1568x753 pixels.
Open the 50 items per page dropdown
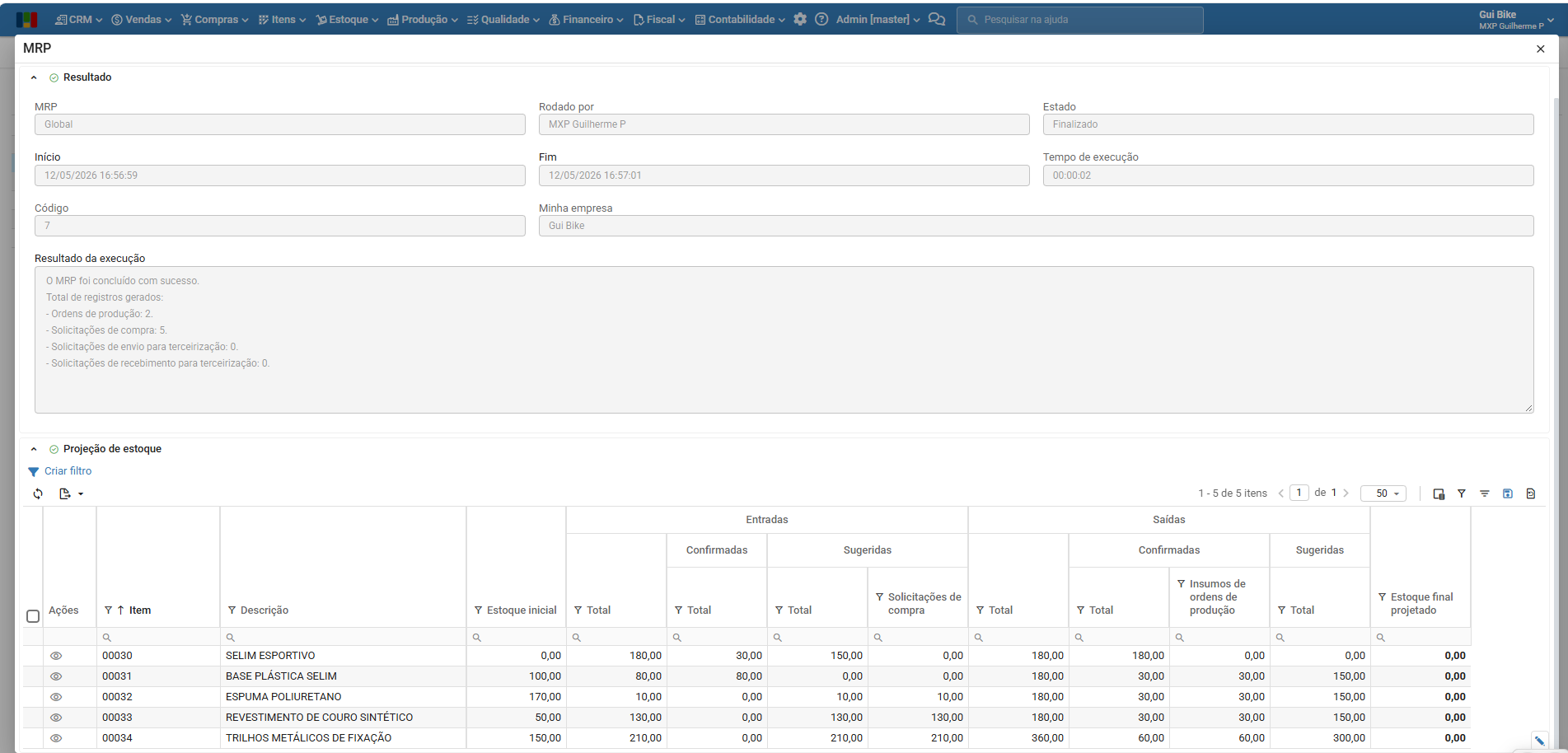pos(1383,493)
